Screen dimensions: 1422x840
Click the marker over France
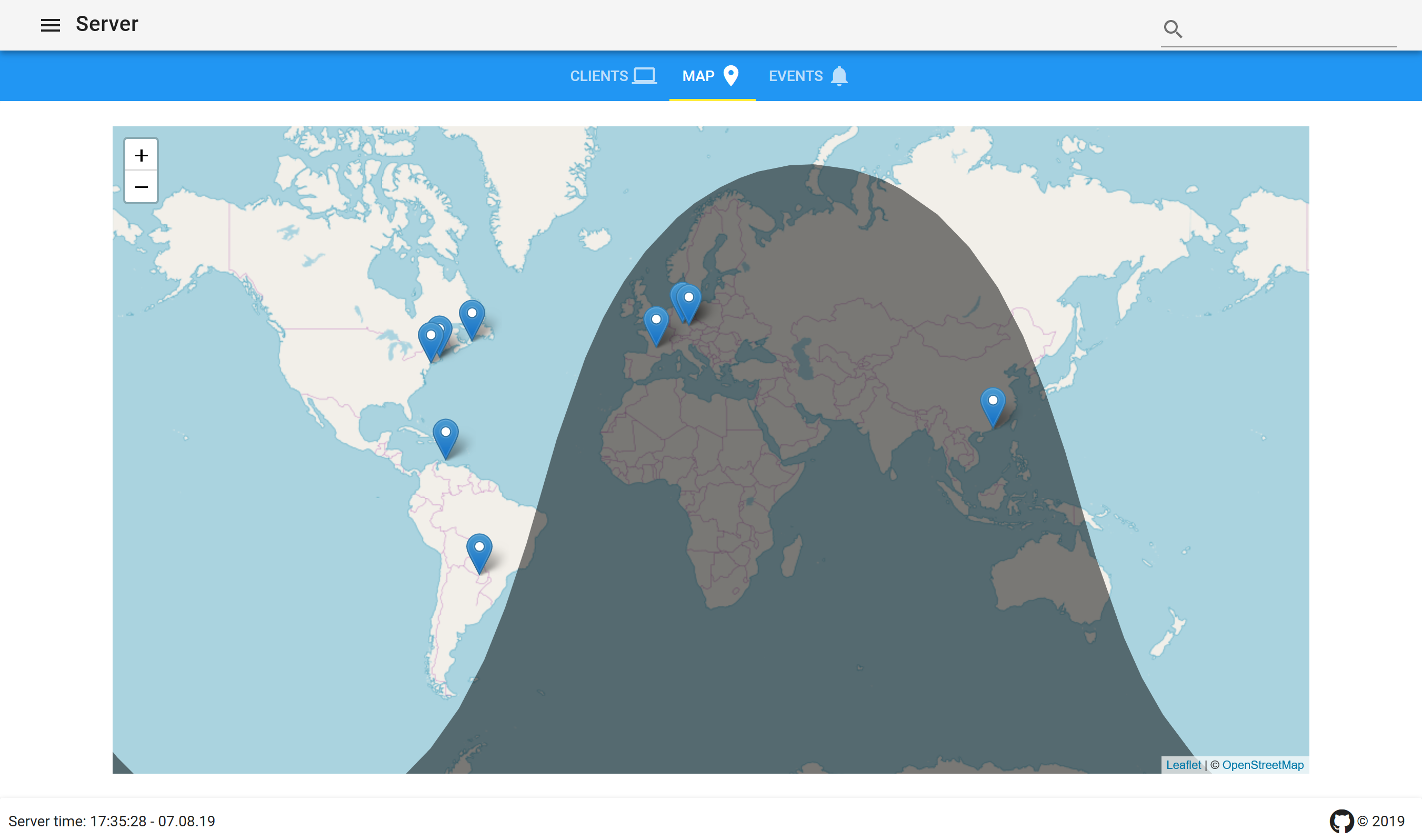656,322
